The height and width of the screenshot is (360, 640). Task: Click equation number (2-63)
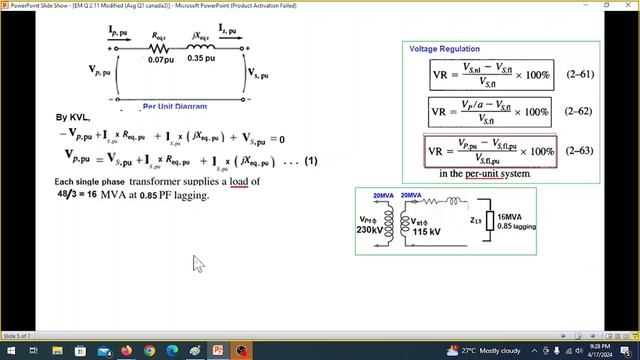[579, 151]
